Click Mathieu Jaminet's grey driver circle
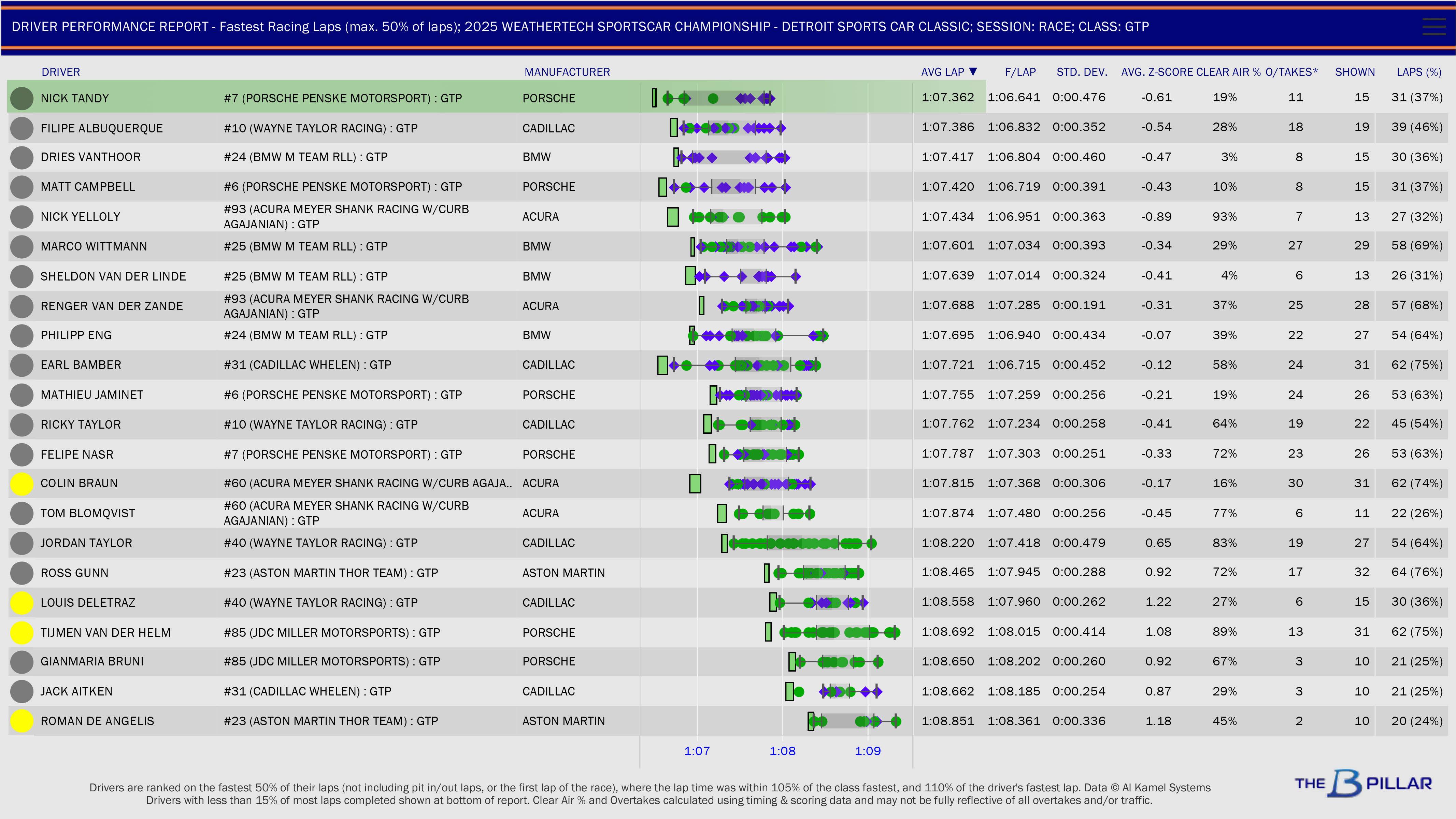This screenshot has width=1456, height=819. [22, 395]
